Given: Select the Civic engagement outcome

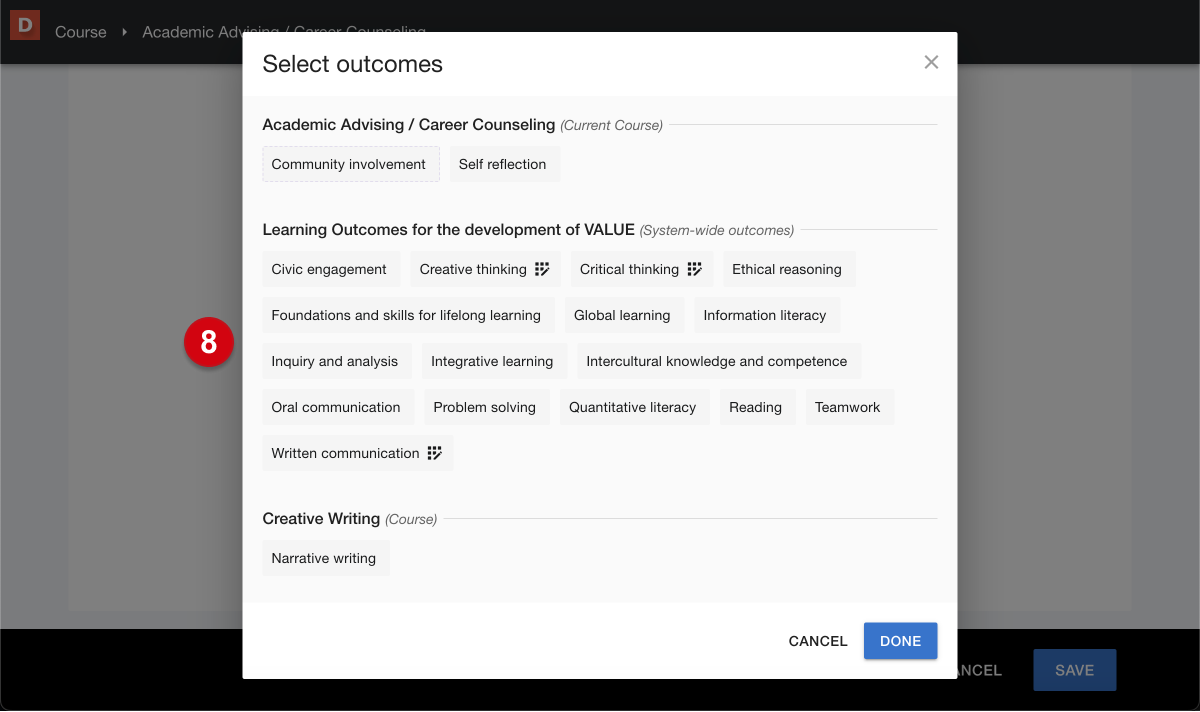Looking at the screenshot, I should tap(329, 269).
